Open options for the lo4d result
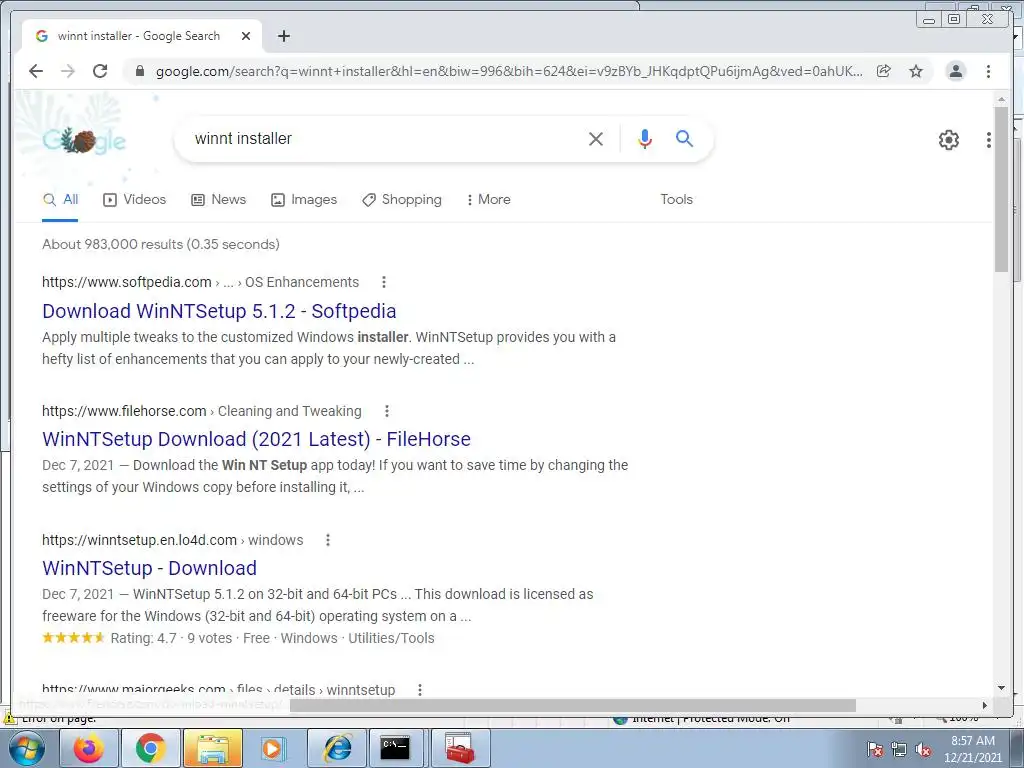This screenshot has width=1024, height=768. coord(328,540)
